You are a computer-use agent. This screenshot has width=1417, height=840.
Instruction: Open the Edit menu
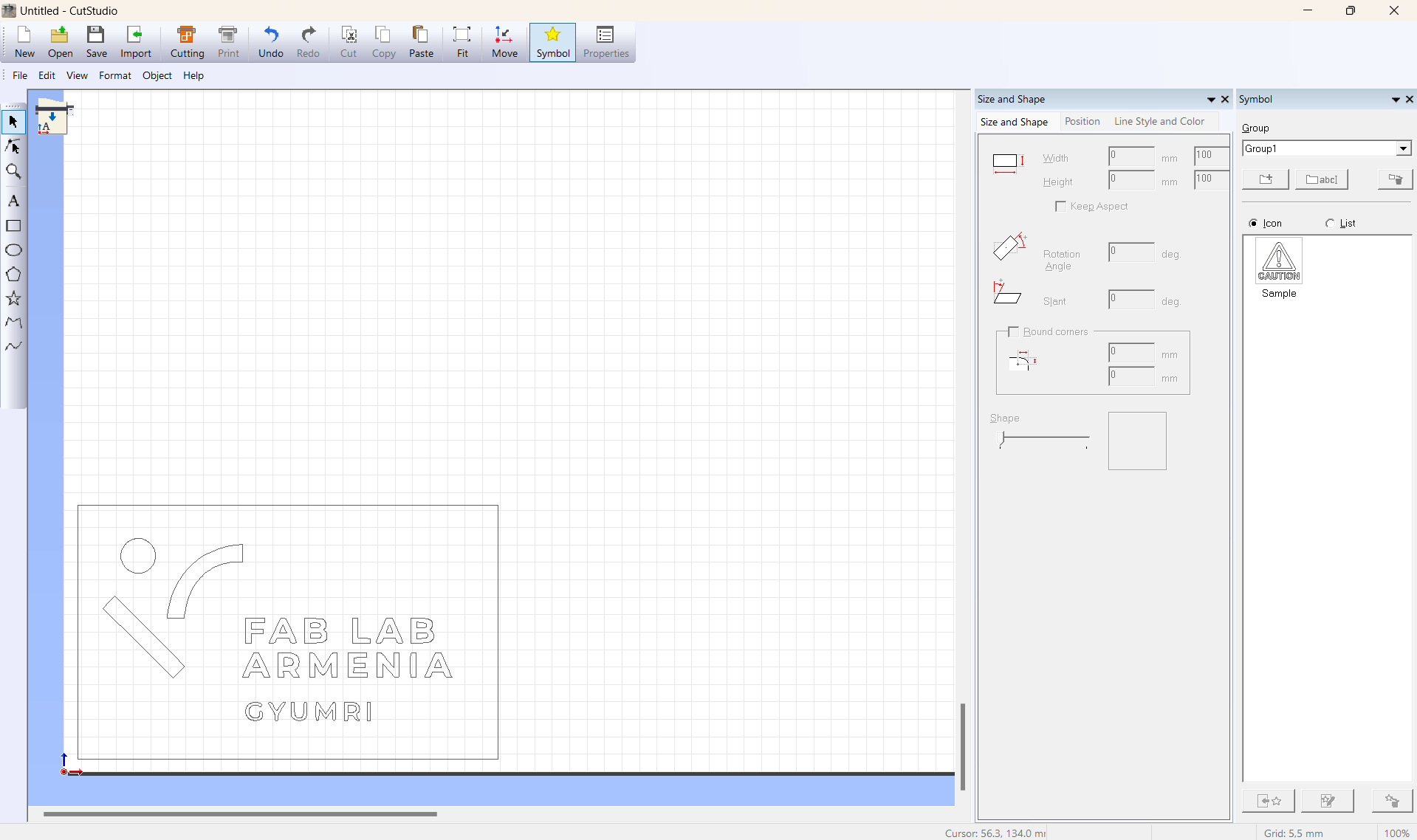coord(47,75)
